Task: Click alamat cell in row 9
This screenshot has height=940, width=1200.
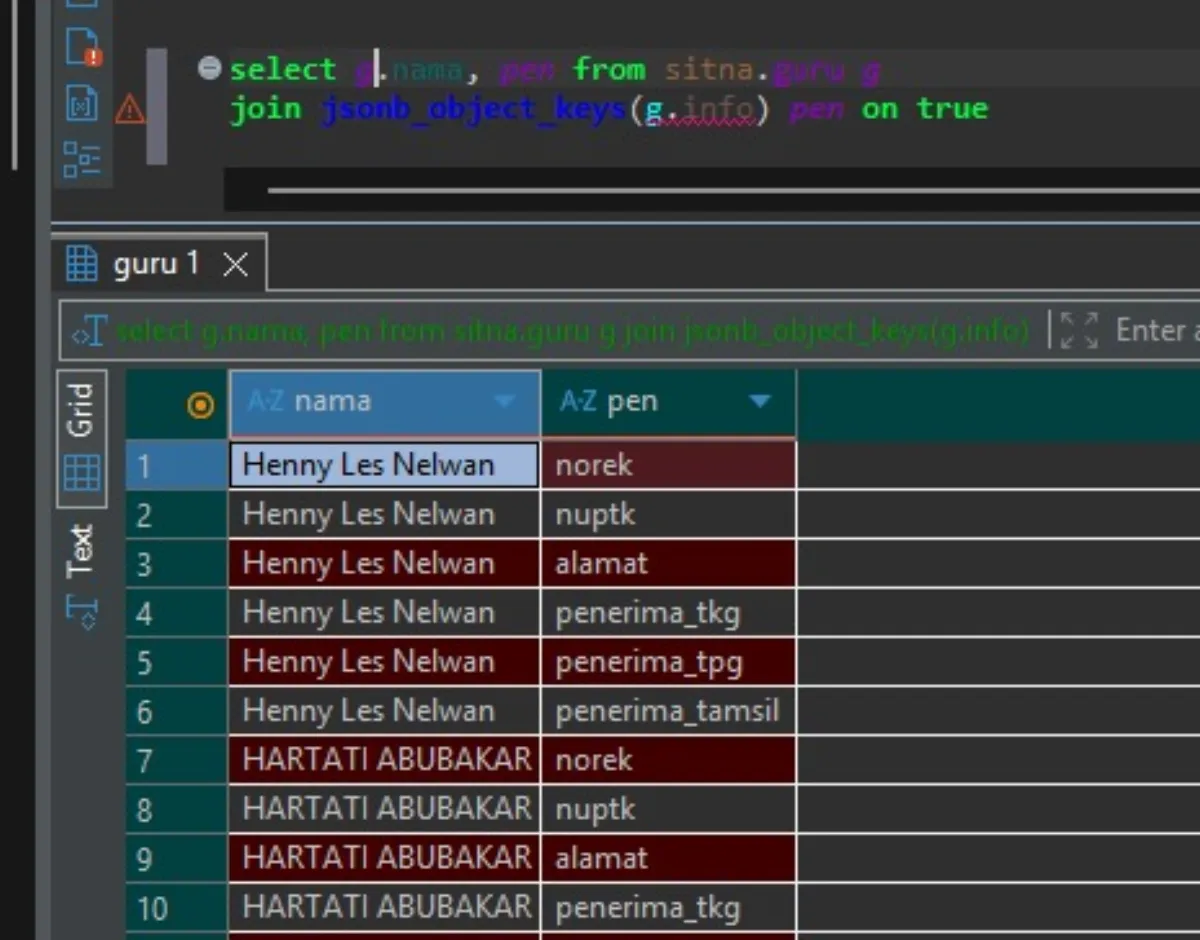Action: tap(669, 858)
